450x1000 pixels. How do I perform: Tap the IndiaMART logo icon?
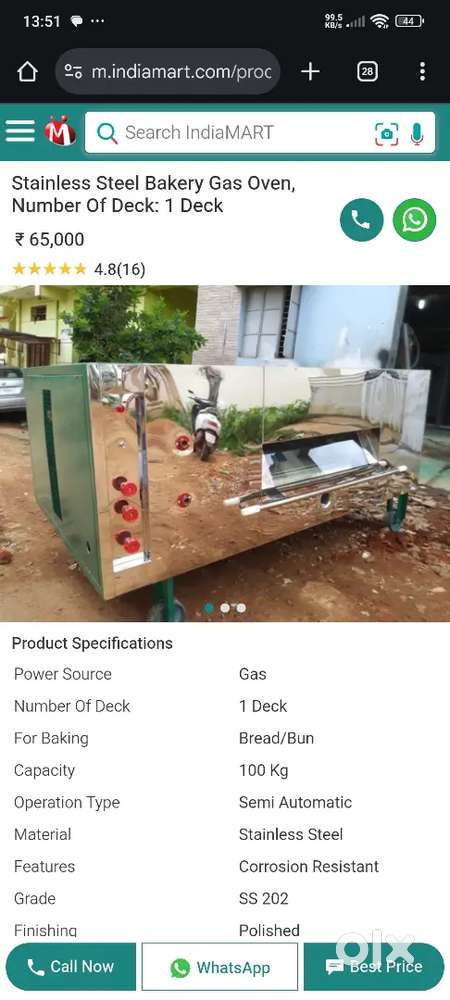click(x=61, y=131)
